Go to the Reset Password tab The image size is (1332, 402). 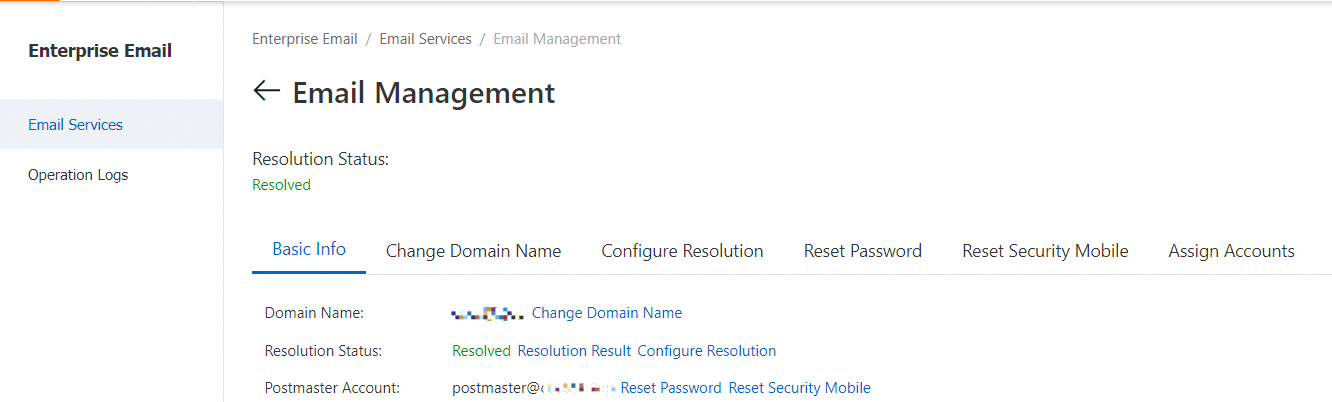pos(862,251)
